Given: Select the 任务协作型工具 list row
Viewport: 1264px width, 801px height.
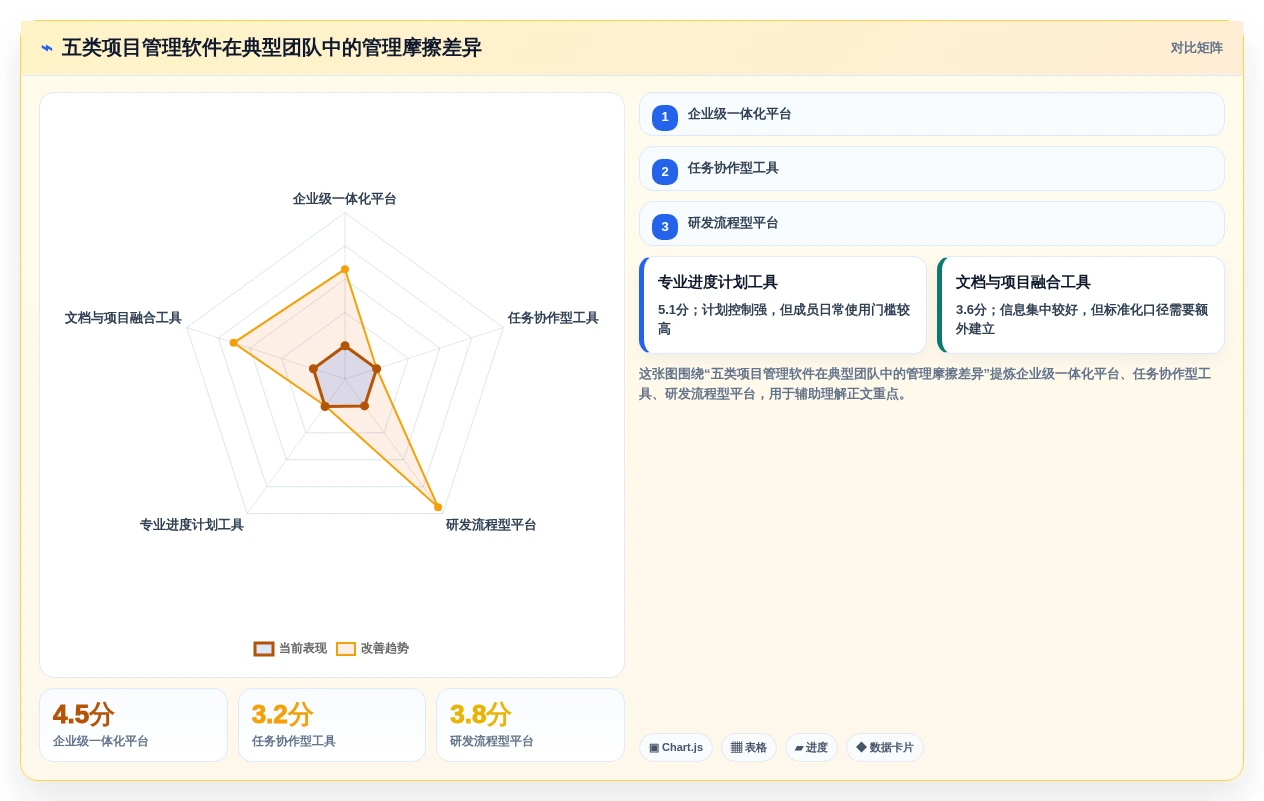Looking at the screenshot, I should [x=932, y=168].
